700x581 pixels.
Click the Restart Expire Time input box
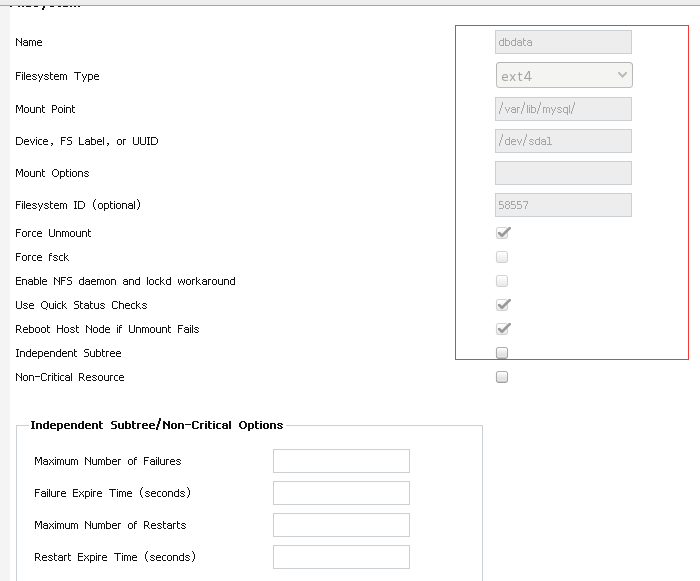click(341, 557)
